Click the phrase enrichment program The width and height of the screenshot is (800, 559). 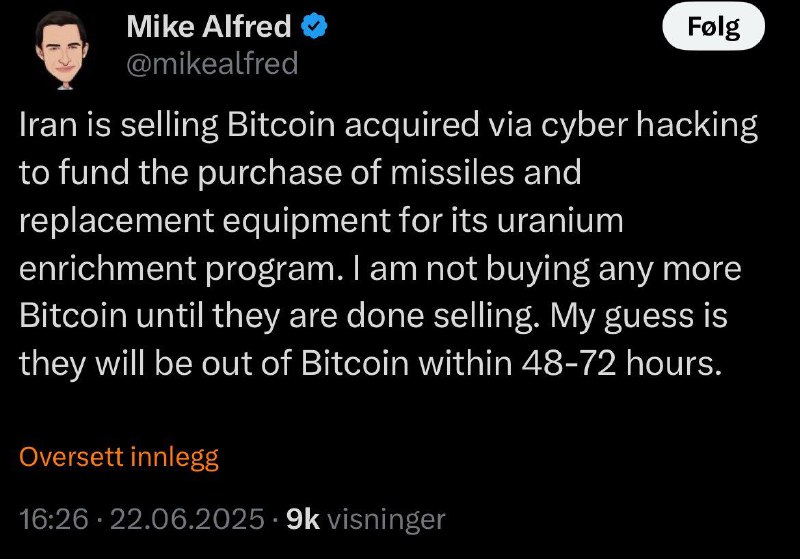pos(179,270)
